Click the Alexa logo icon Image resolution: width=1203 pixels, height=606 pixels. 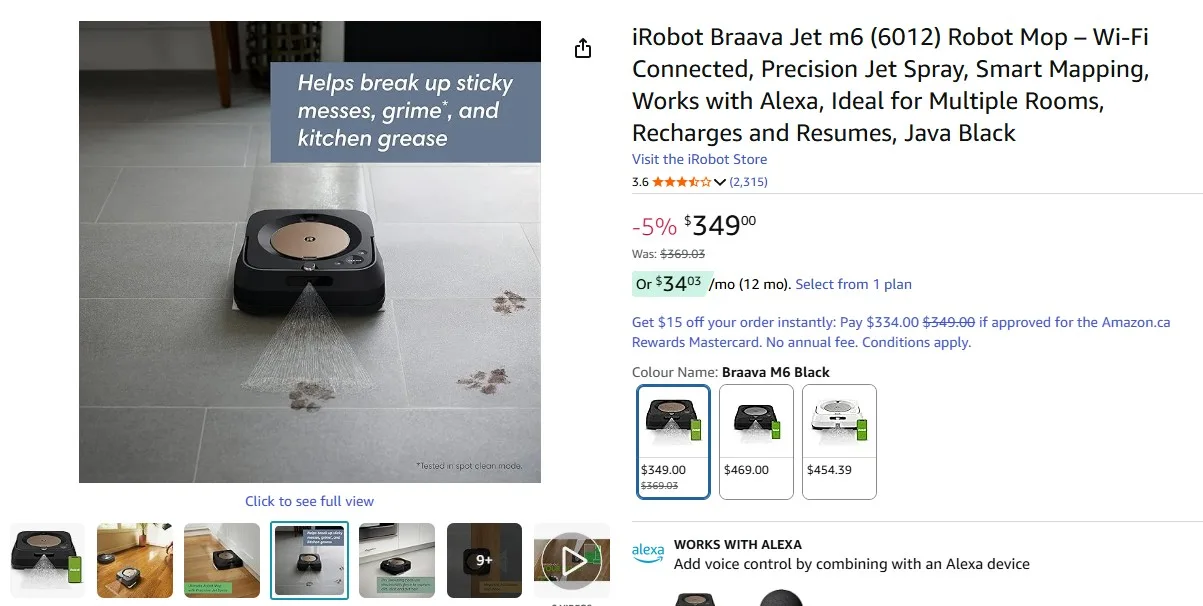click(x=647, y=551)
